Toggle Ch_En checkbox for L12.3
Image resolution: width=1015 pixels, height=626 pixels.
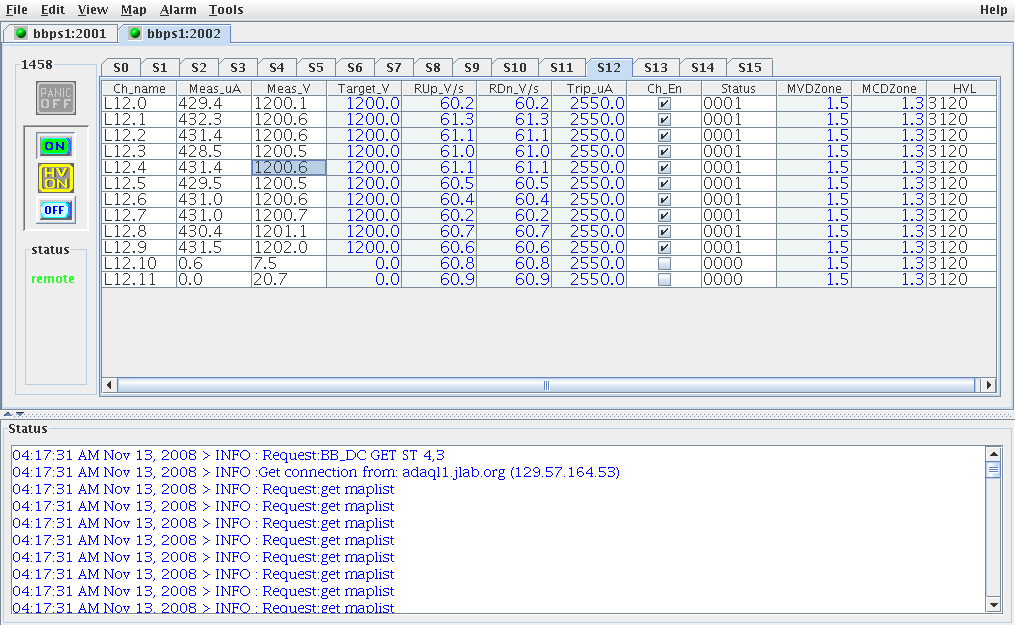tap(664, 151)
